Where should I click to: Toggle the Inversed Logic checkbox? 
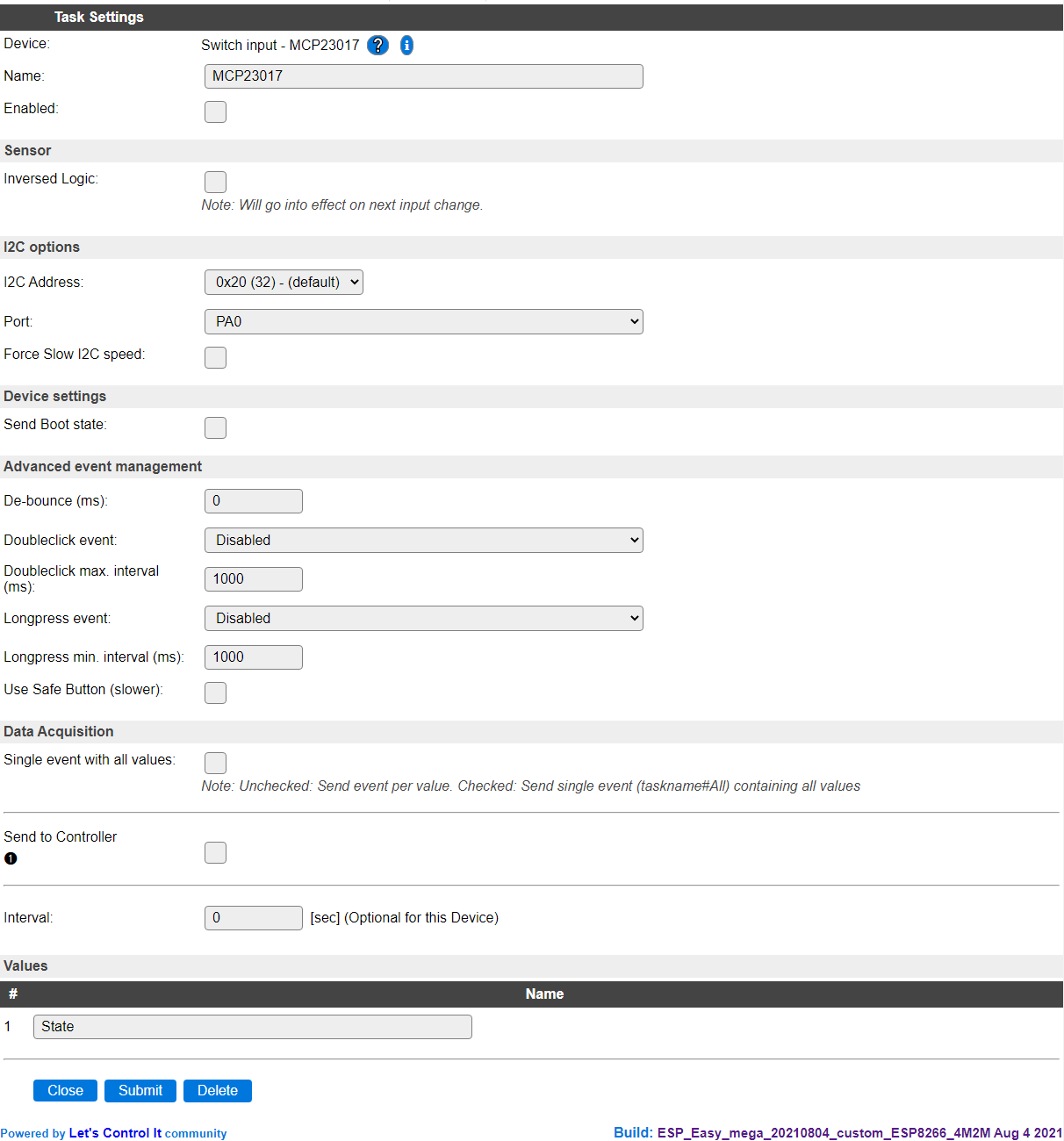click(215, 182)
